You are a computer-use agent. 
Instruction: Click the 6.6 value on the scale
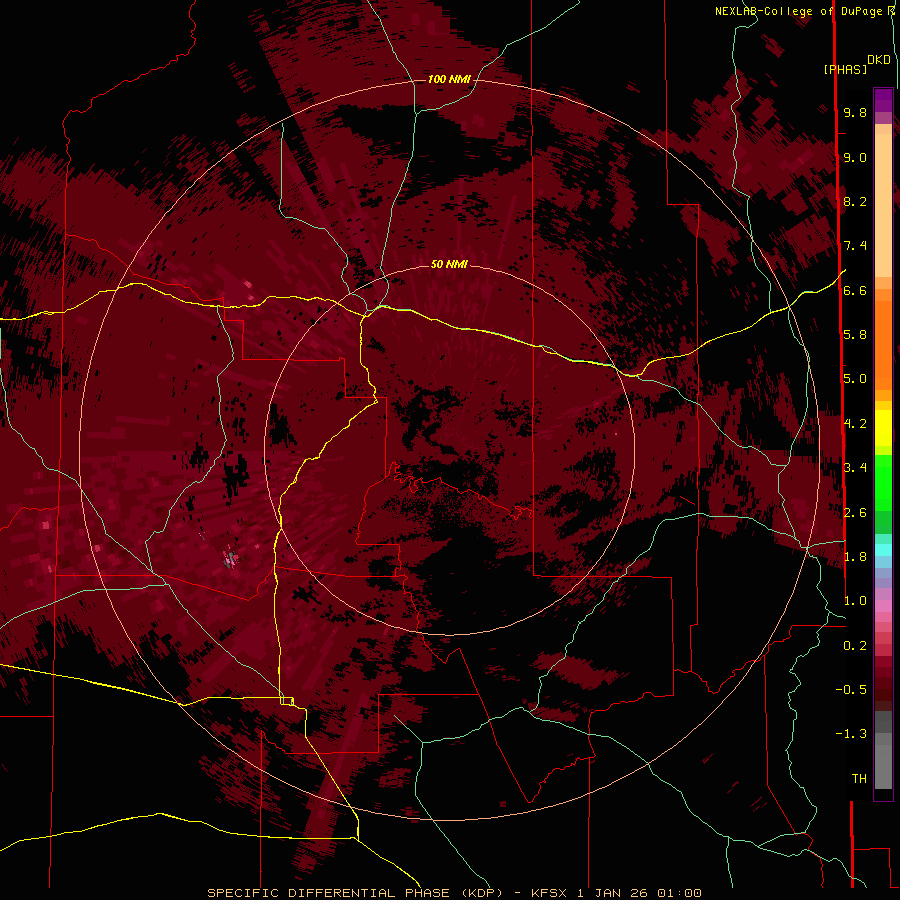[855, 290]
